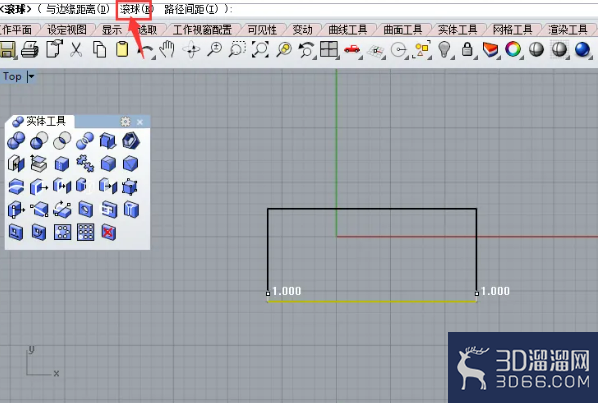Click the highlighted yellow bottom edge
The width and height of the screenshot is (598, 403).
coord(372,301)
